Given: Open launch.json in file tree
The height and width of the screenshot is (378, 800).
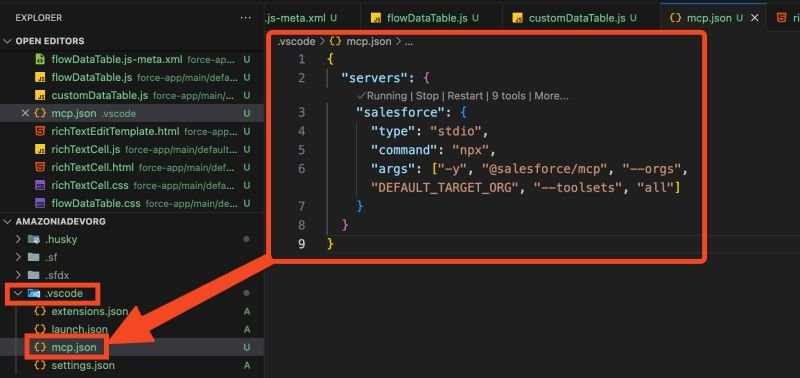Looking at the screenshot, I should pyautogui.click(x=132, y=330).
